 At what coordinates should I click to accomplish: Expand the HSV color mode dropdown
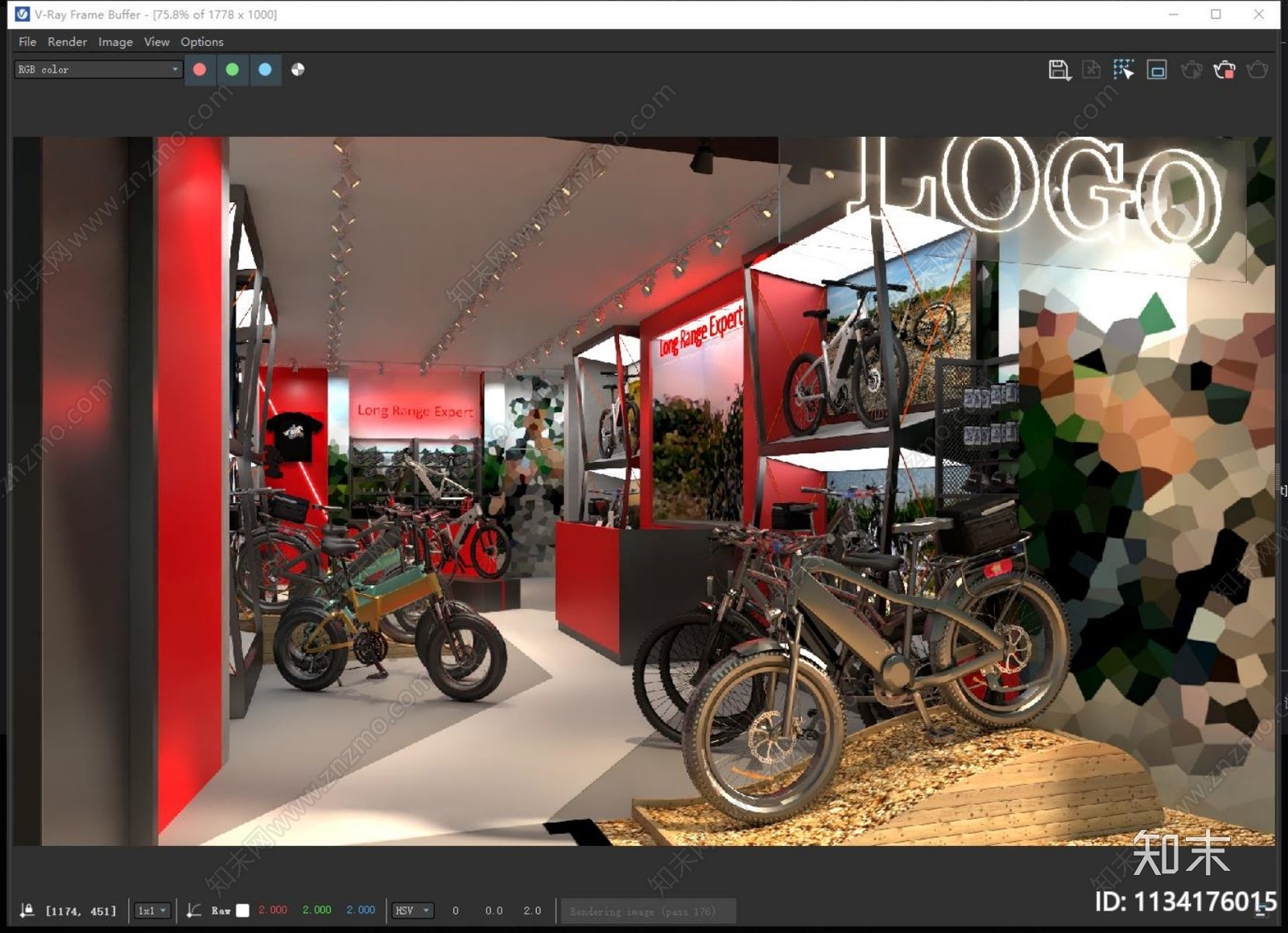click(413, 910)
